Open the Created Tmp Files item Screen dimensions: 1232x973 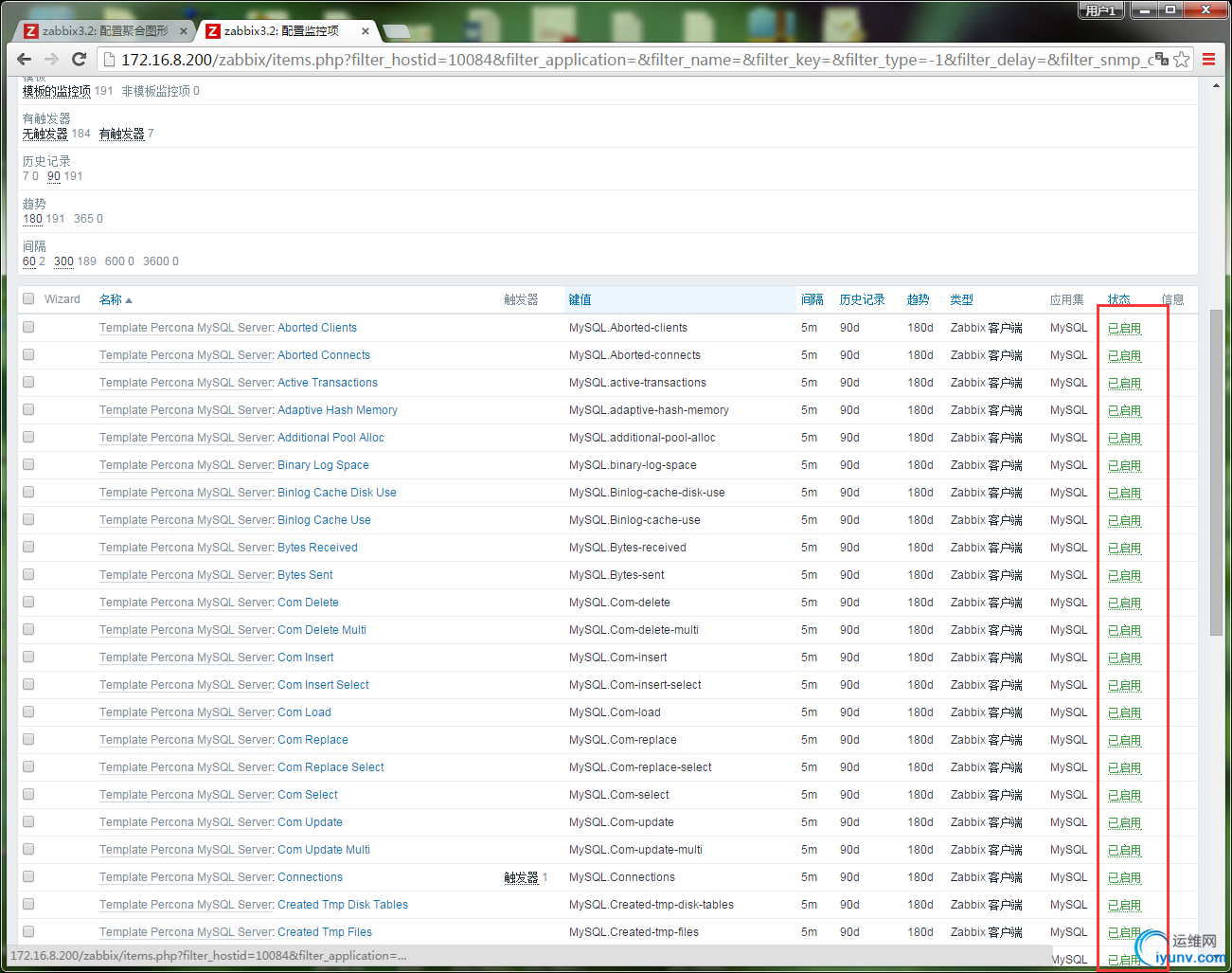point(325,932)
